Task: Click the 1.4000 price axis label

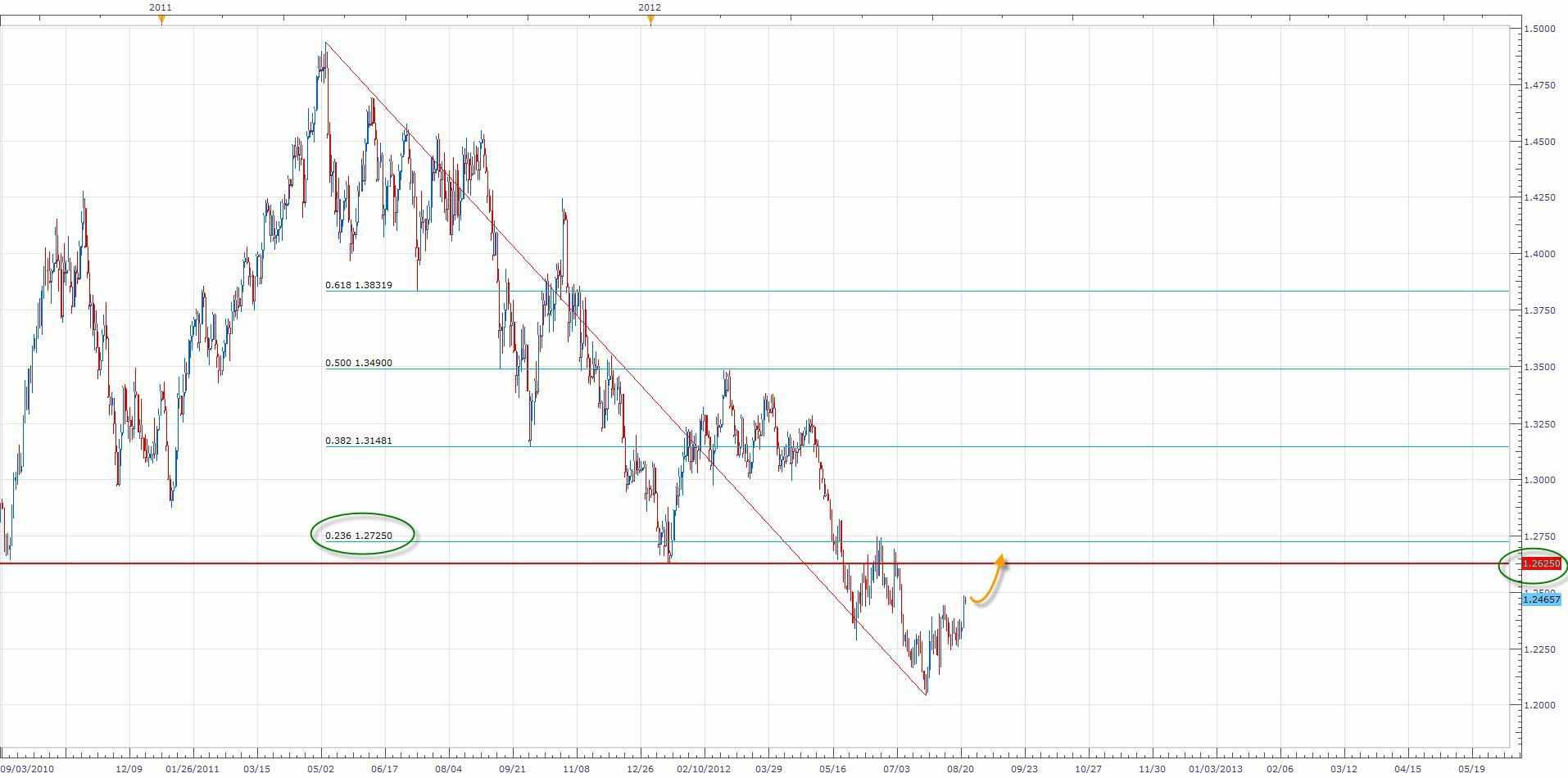Action: pos(1538,254)
